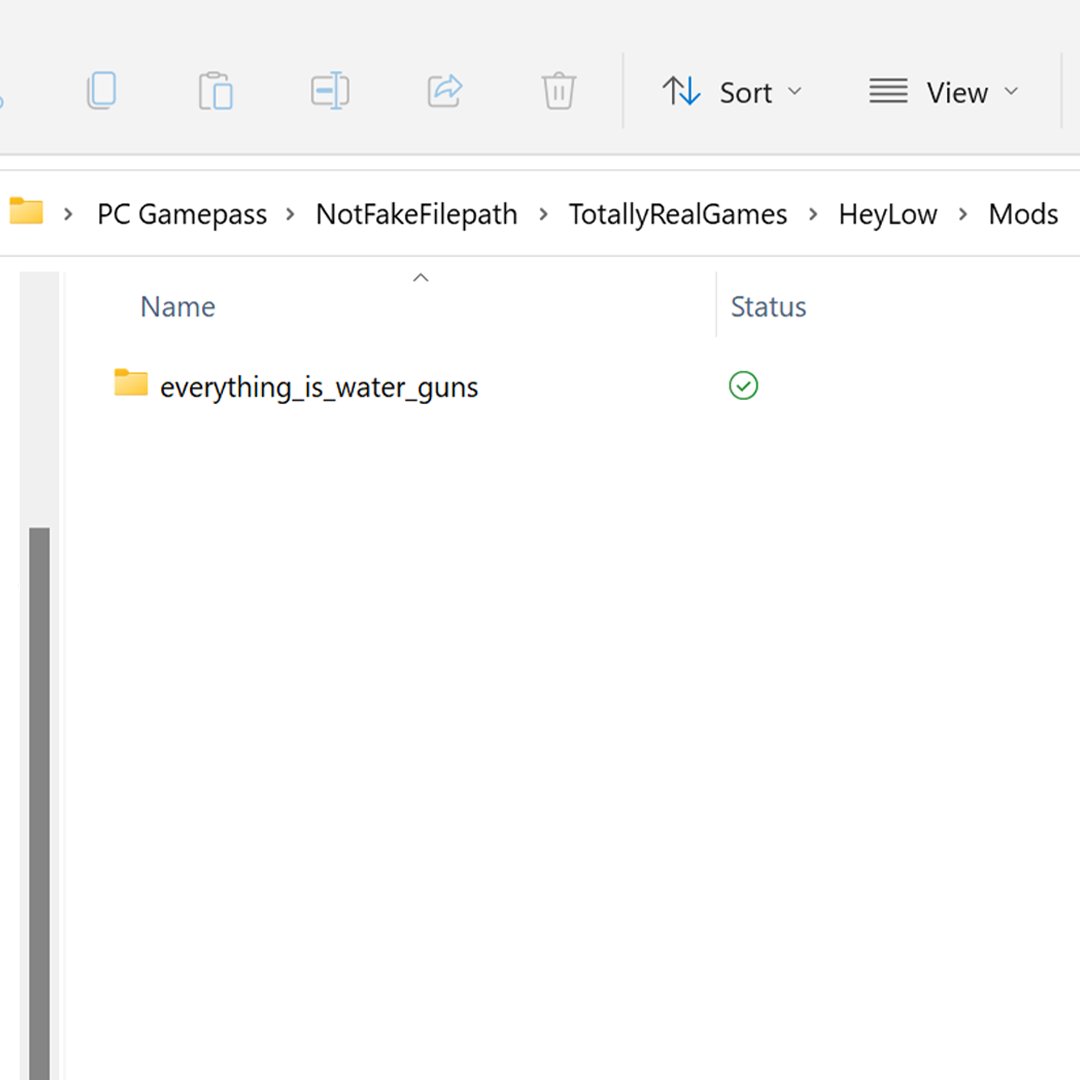Image resolution: width=1080 pixels, height=1080 pixels.
Task: Click the Share toolbar icon
Action: click(x=444, y=90)
